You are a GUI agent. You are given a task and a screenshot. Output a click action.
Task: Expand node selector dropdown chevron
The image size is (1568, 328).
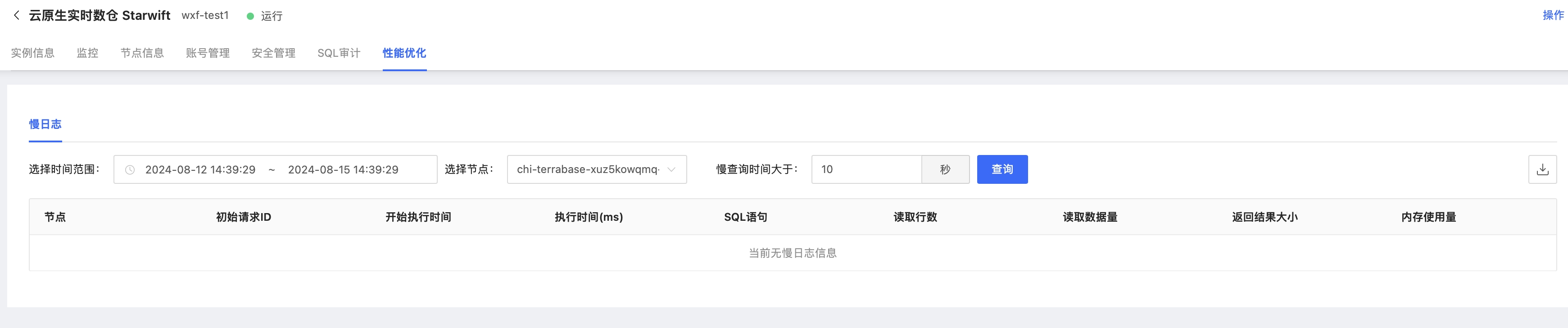[671, 169]
